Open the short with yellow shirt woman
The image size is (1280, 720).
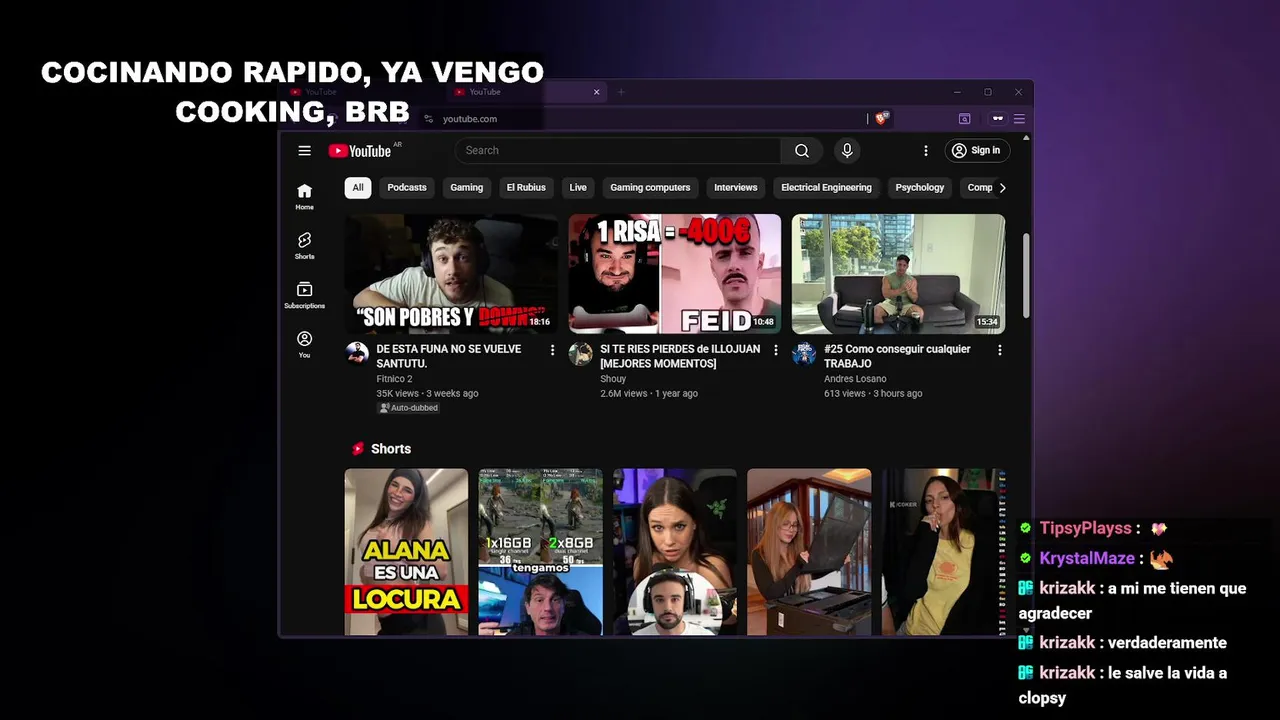[x=943, y=552]
